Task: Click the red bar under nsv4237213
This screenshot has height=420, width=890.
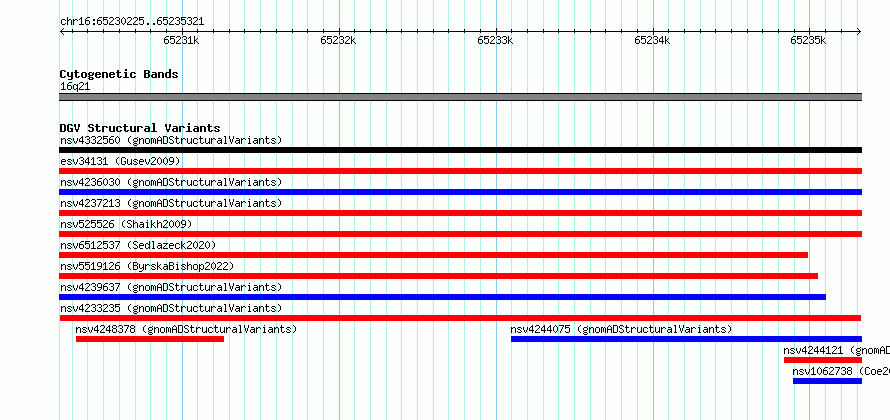Action: (460, 213)
